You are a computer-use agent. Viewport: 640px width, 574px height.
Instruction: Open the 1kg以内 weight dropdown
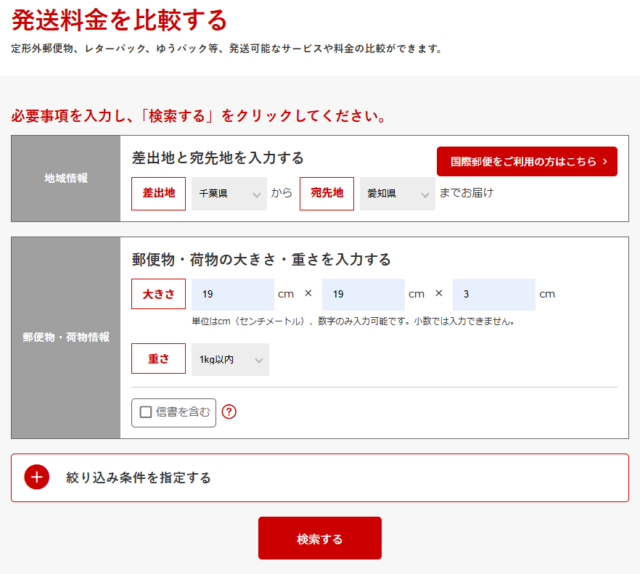coord(230,359)
